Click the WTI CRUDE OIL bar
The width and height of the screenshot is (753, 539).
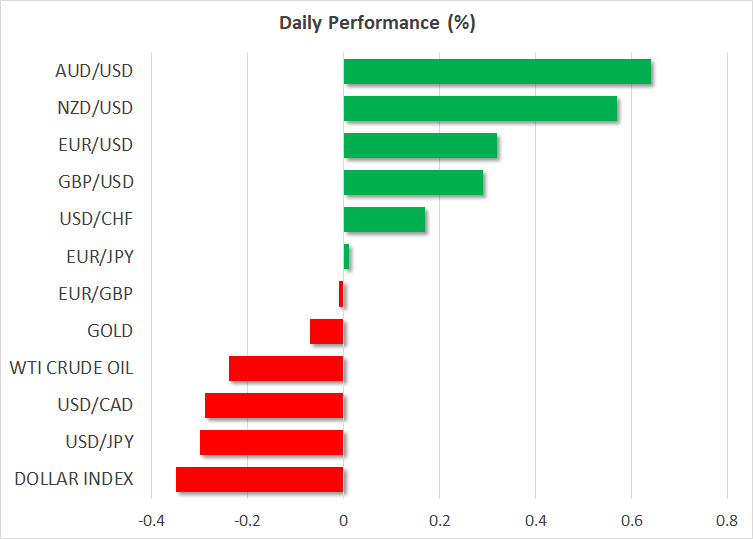coord(286,368)
